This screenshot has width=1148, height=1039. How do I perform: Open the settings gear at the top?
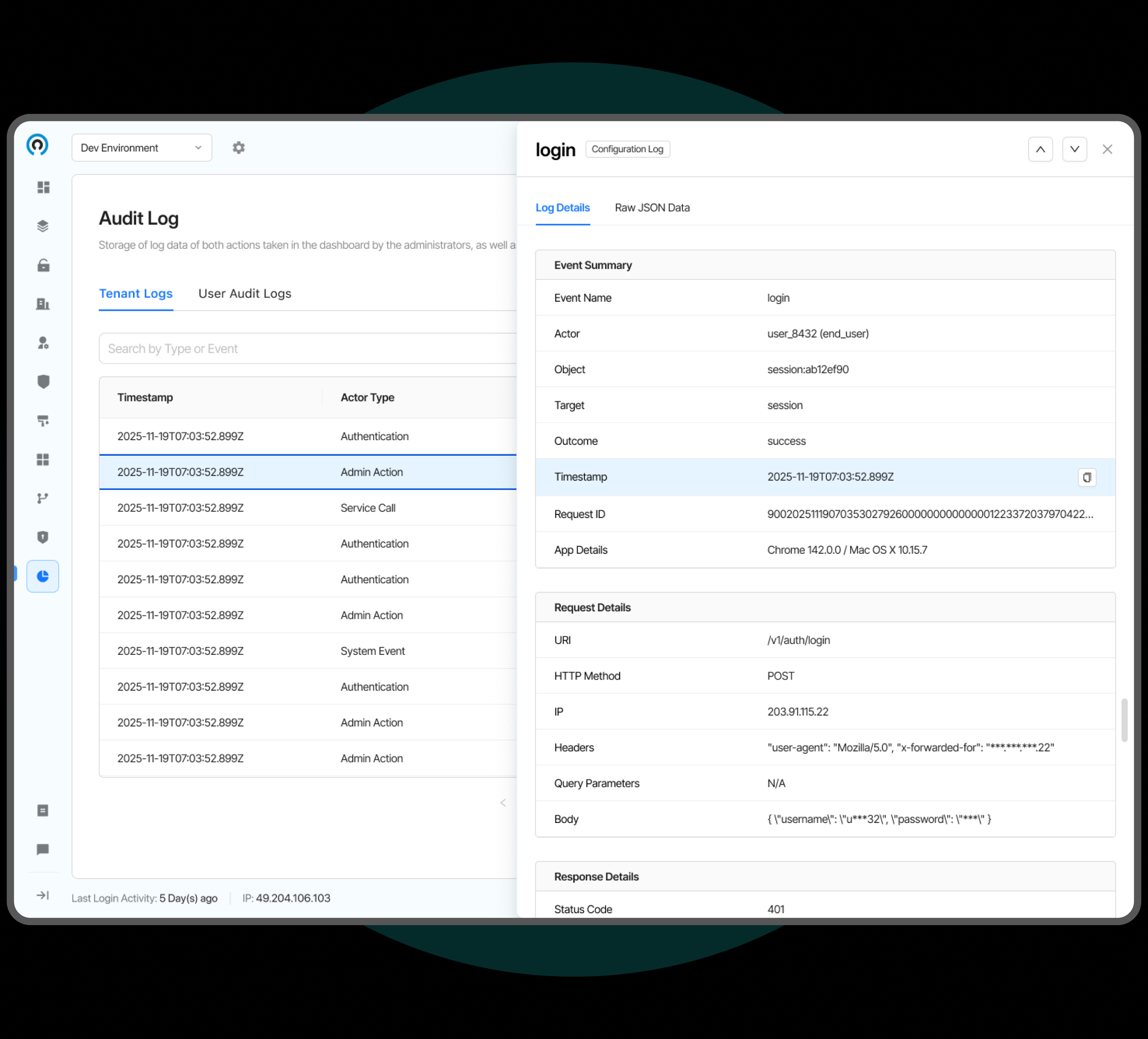239,148
